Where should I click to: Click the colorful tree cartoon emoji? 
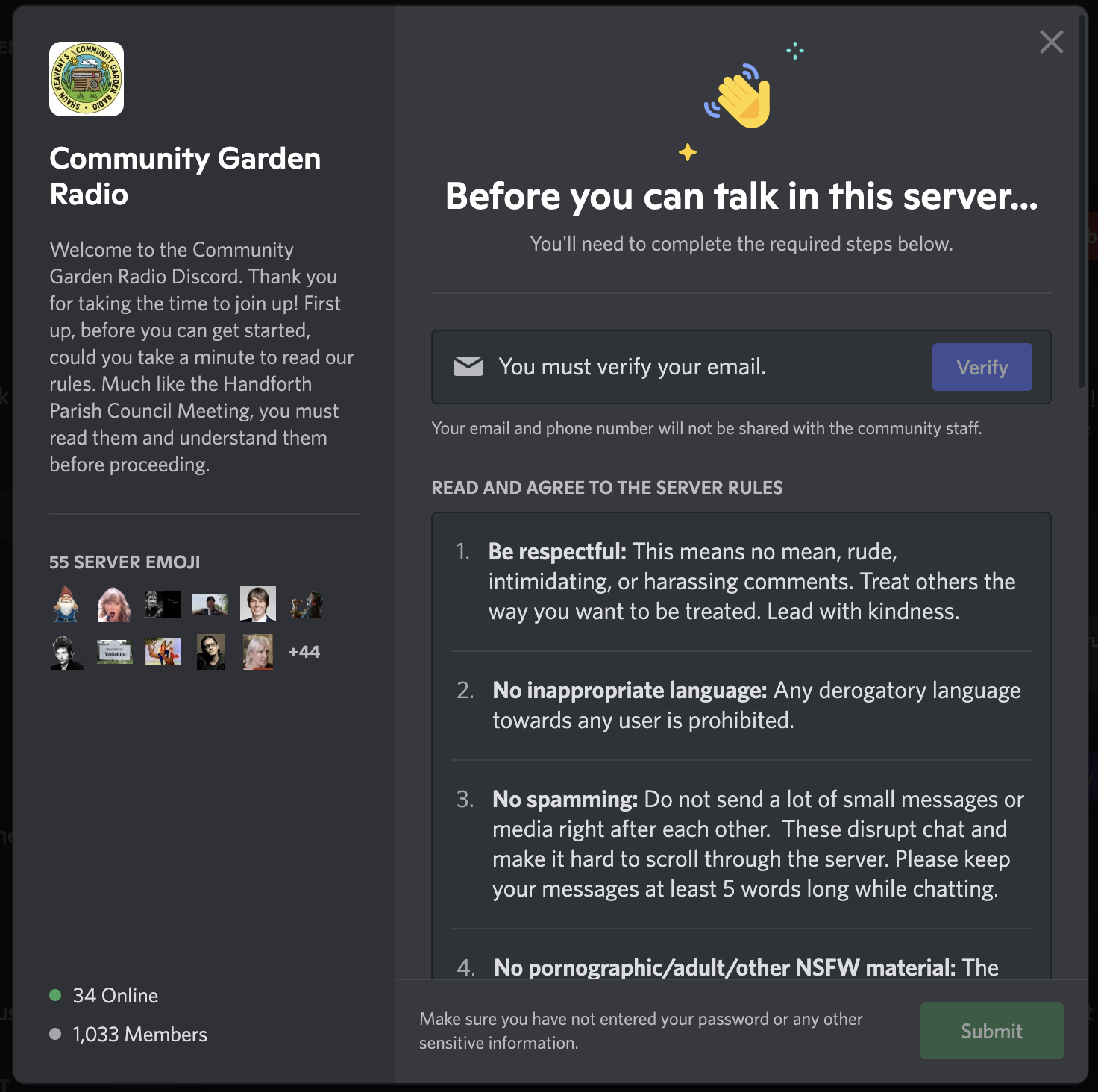[x=163, y=652]
